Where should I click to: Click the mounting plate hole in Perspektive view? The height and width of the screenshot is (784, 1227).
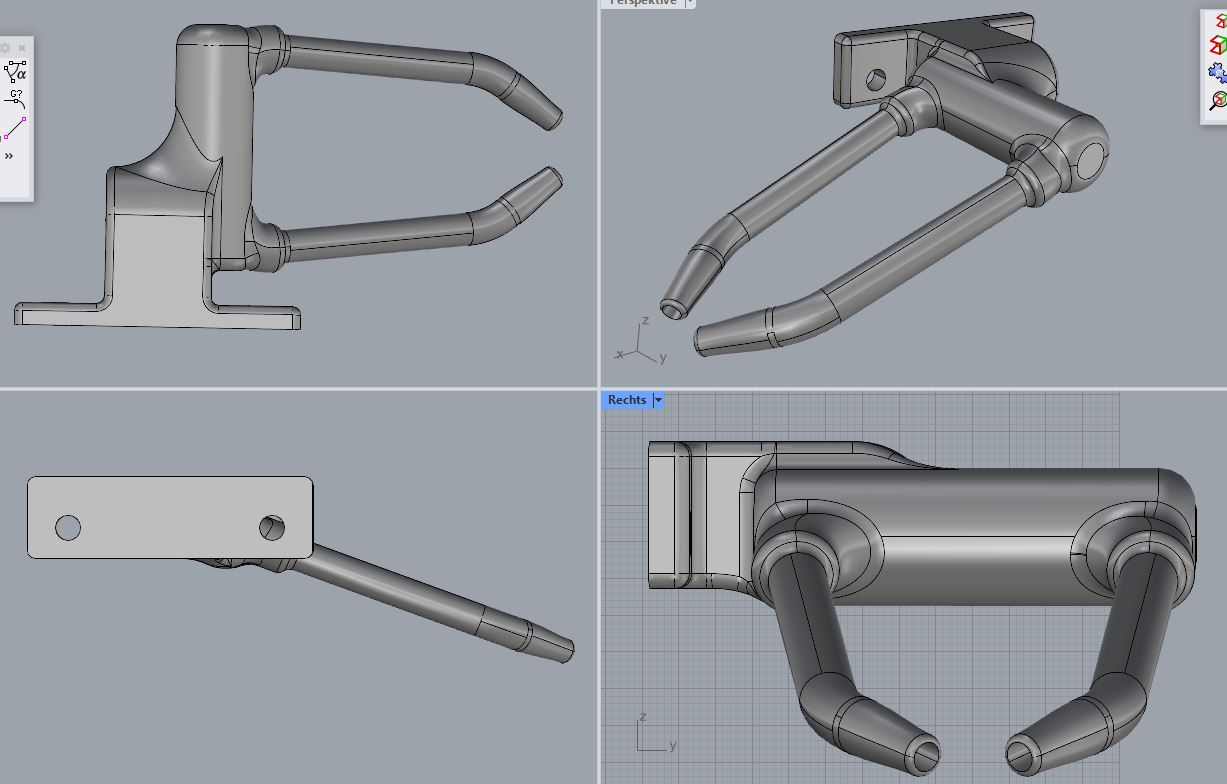pyautogui.click(x=876, y=78)
